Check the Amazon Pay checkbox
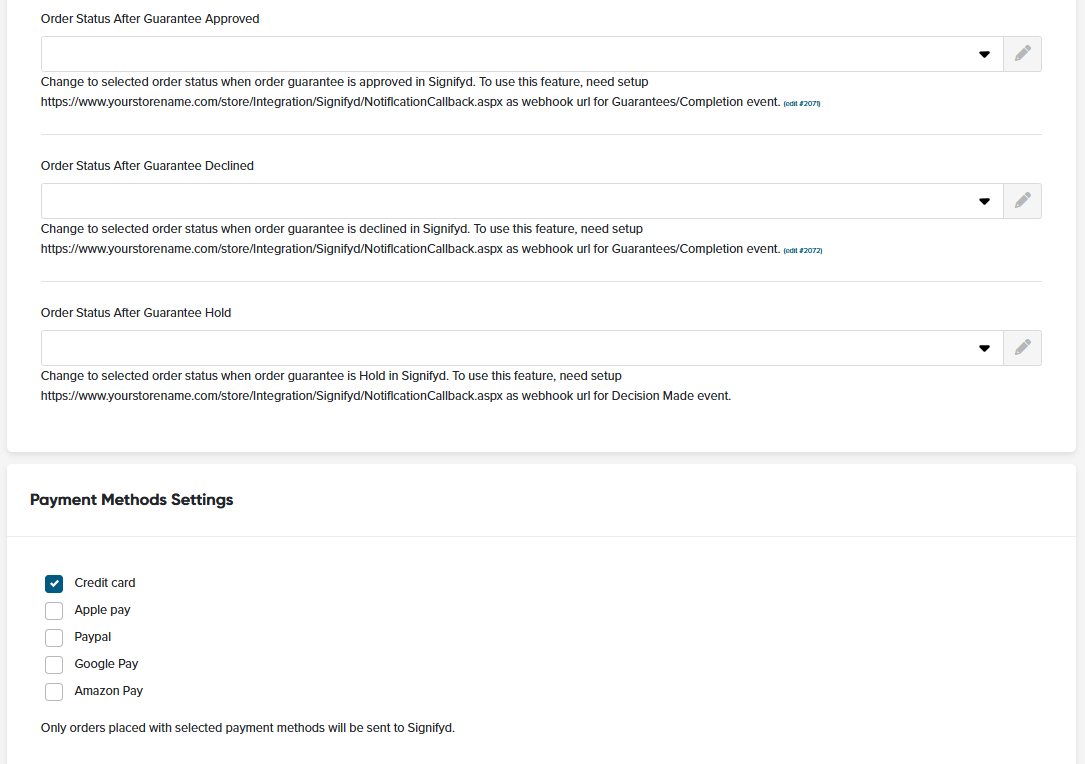This screenshot has height=764, width=1085. pos(54,691)
